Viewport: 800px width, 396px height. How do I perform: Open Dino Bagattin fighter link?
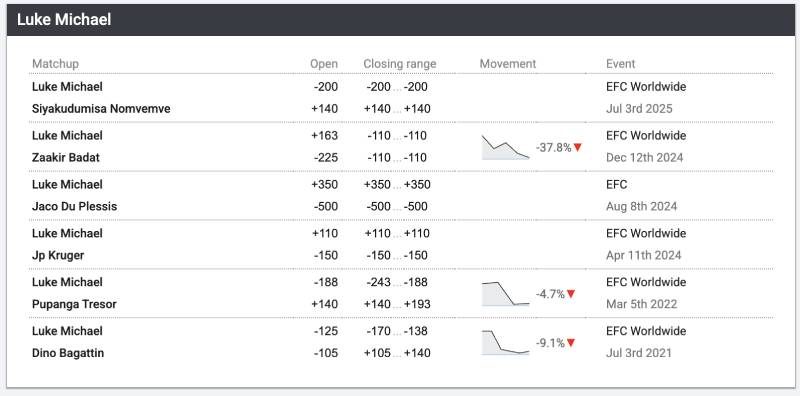point(68,353)
